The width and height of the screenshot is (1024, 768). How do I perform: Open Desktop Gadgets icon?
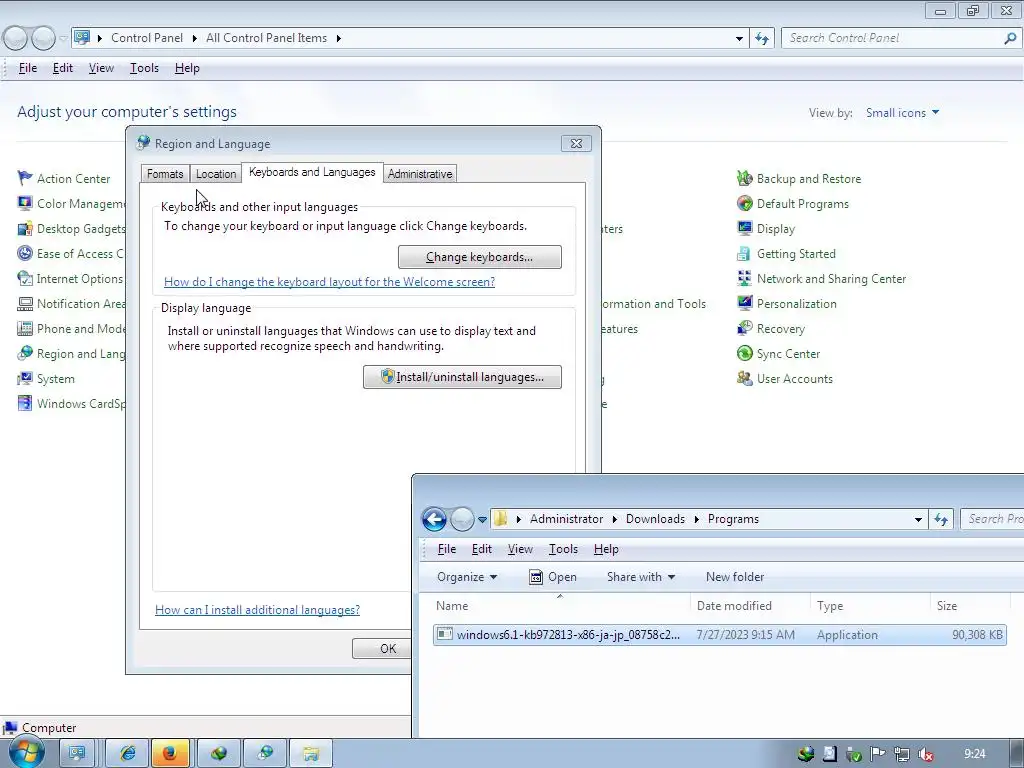click(x=25, y=229)
